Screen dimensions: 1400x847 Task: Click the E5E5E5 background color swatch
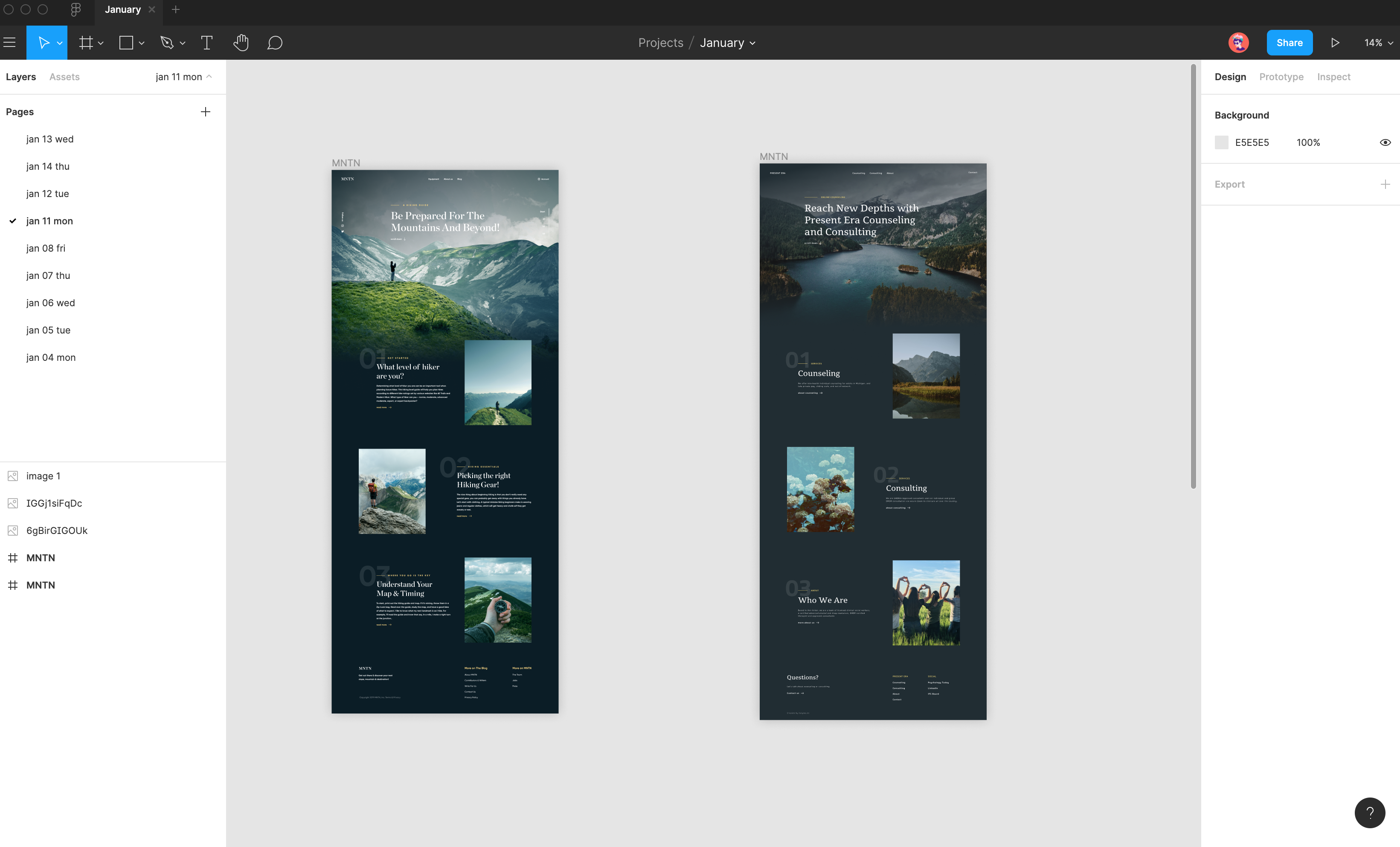[1221, 142]
